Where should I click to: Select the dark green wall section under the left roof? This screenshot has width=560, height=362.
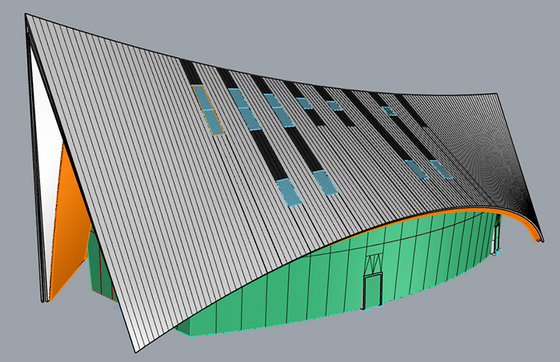(x=100, y=264)
